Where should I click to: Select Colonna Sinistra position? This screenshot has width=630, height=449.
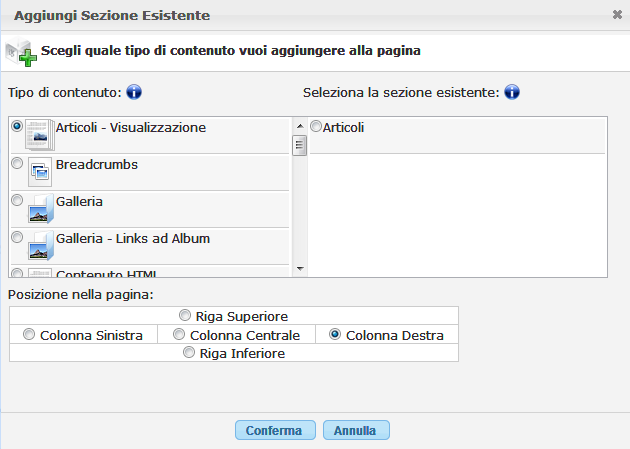[29, 335]
